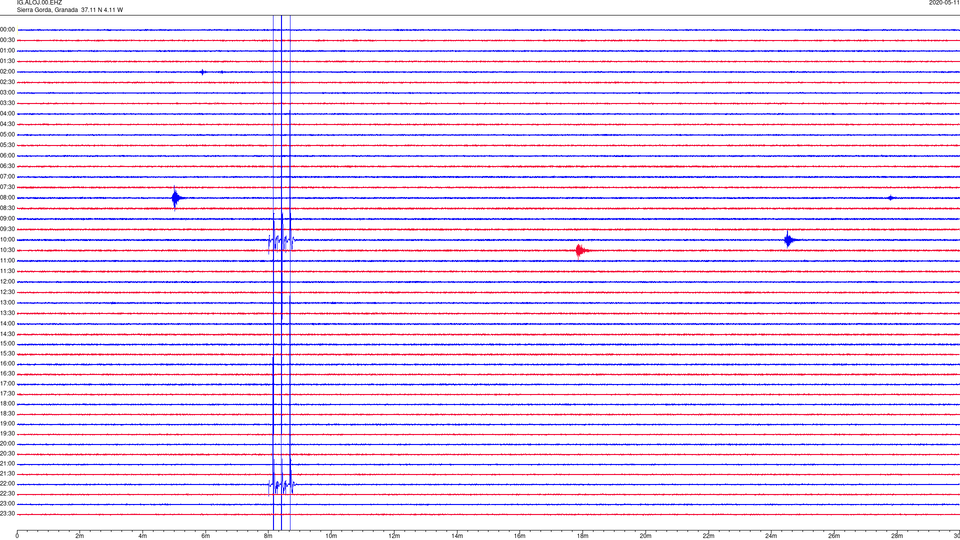Click the 12:00 time label
The width and height of the screenshot is (960, 540).
click(x=8, y=282)
